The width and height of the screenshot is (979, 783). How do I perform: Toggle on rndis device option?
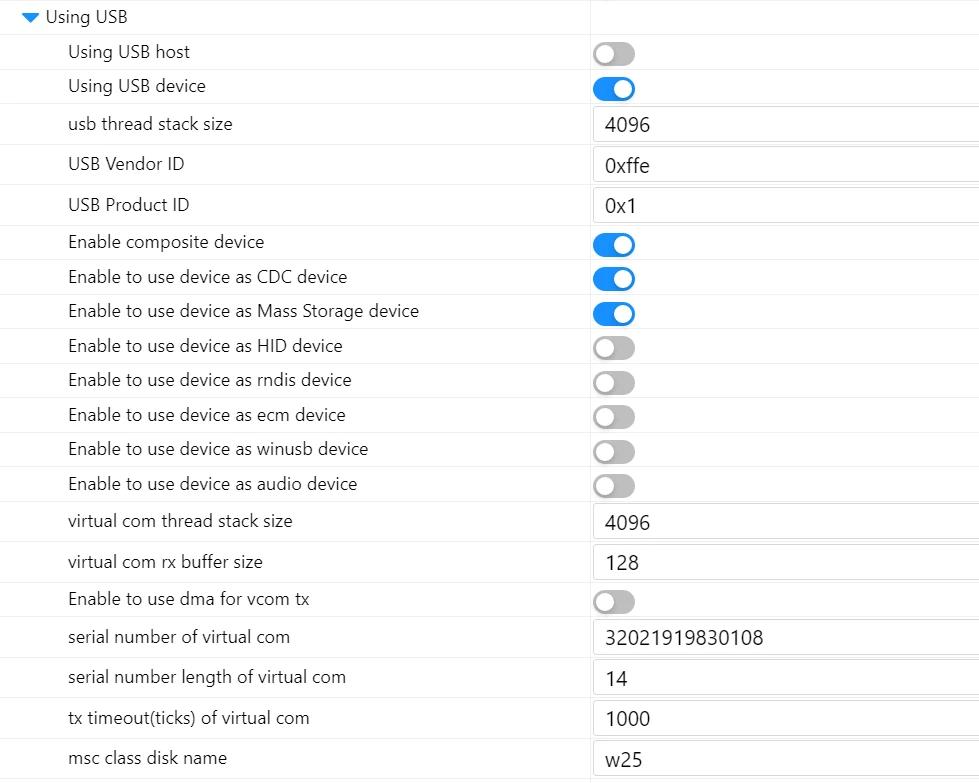[x=613, y=383]
